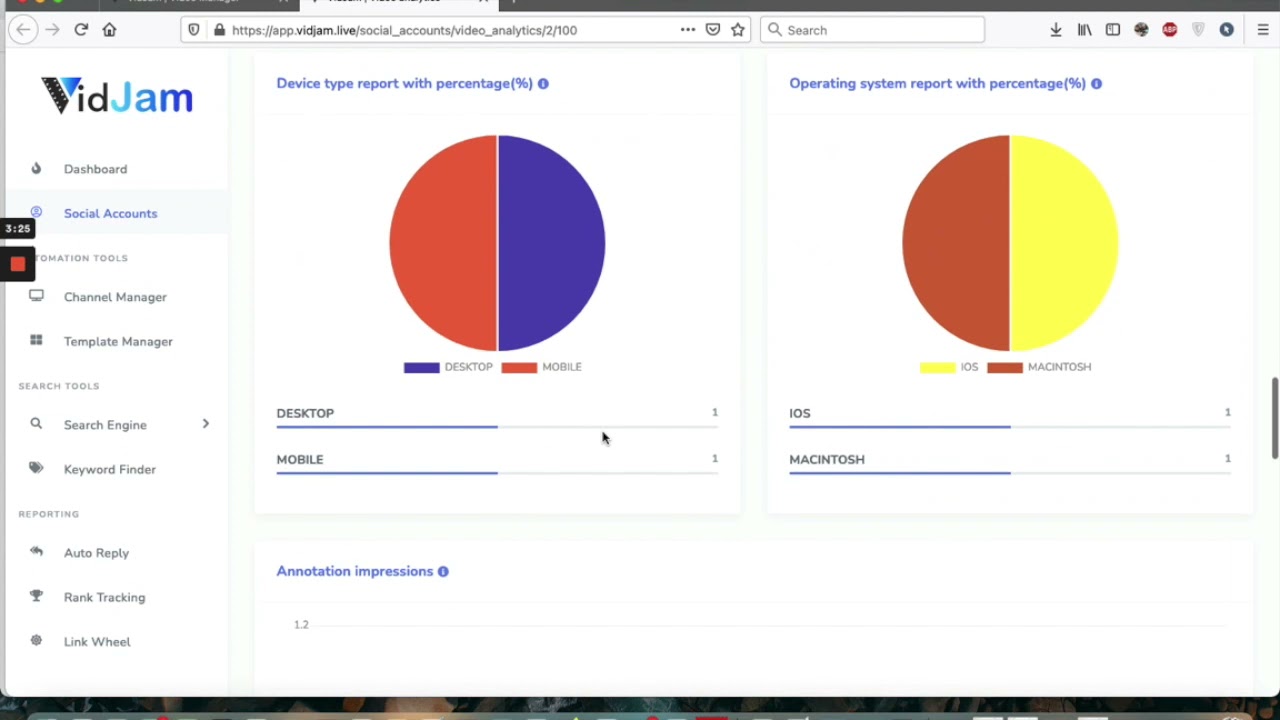Click the MACINTOSH progress bar
1280x720 pixels.
(1010, 473)
